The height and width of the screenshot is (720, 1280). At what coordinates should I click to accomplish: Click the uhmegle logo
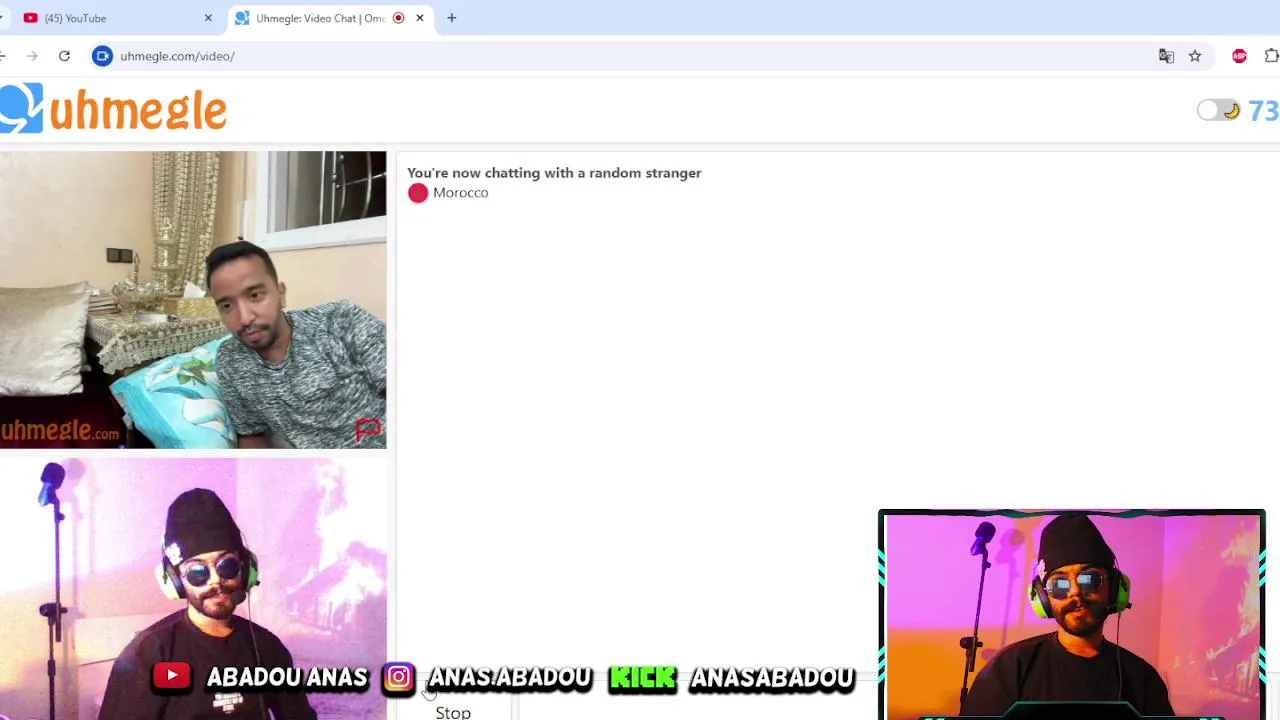[113, 108]
